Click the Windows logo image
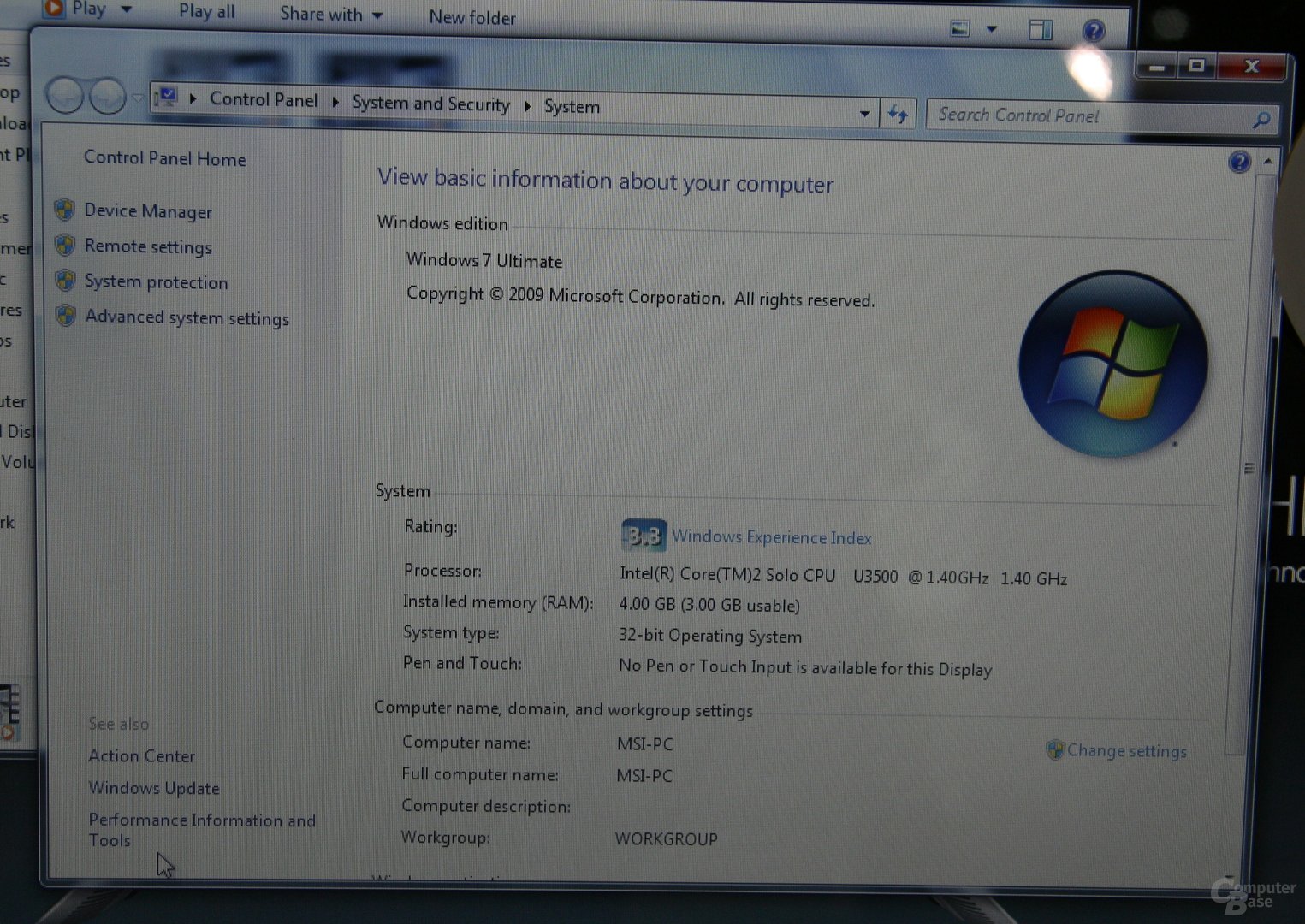1305x924 pixels. (1112, 364)
